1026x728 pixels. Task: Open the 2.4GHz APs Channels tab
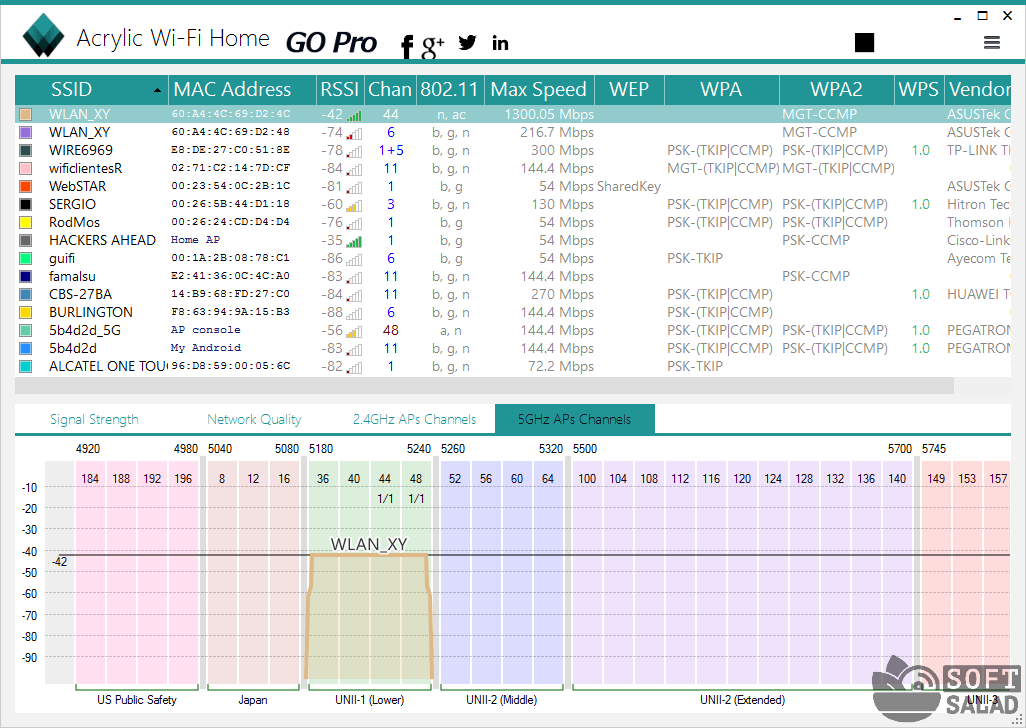point(414,419)
